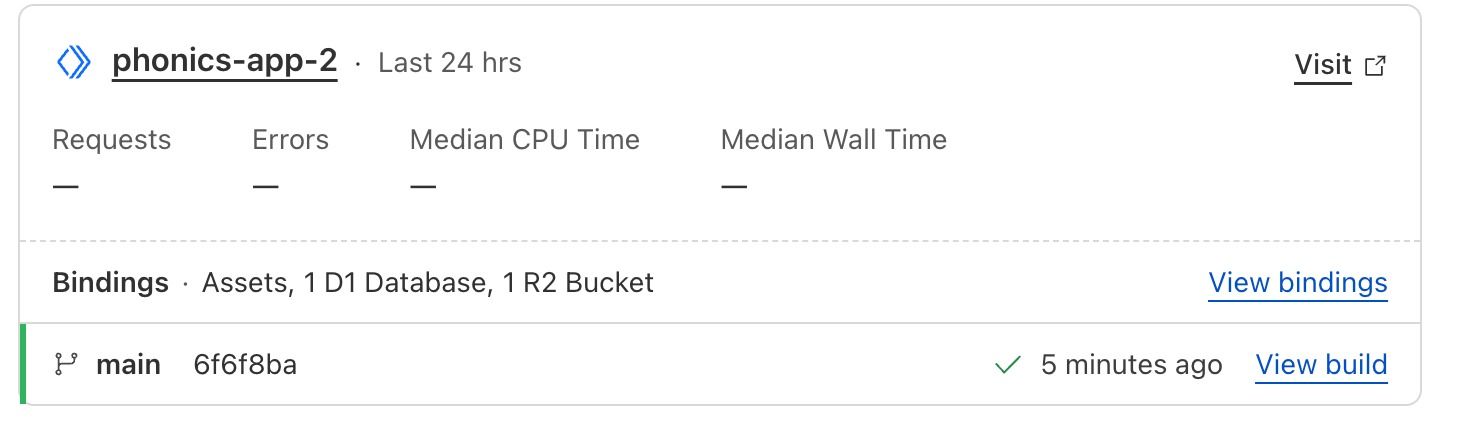Click the Requests metric label

coord(111,140)
